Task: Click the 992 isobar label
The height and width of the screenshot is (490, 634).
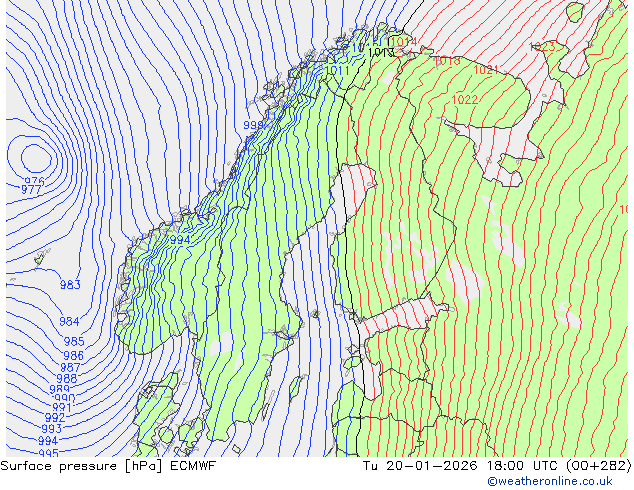Action: click(55, 417)
